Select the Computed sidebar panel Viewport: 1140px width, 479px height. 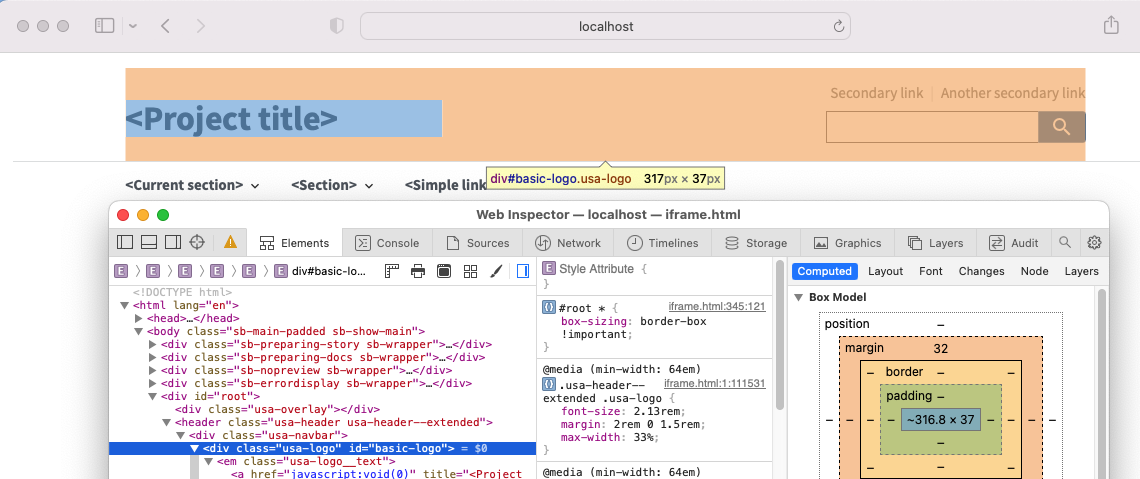click(x=824, y=271)
